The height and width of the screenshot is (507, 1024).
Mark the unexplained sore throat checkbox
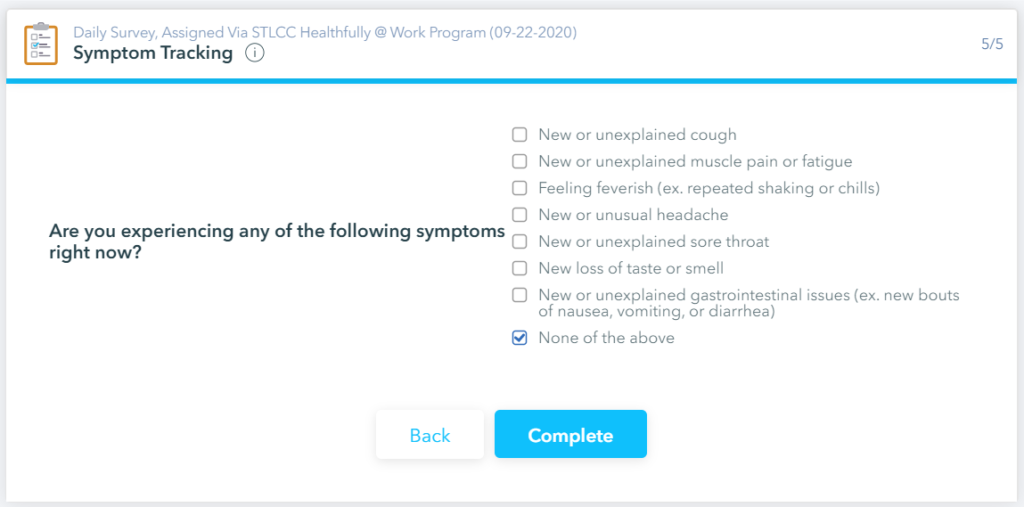pos(519,241)
